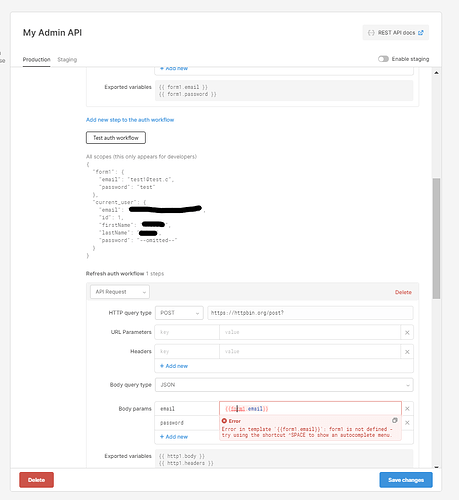Click the Refresh auth workflow heading
This screenshot has width=459, height=500.
115,274
